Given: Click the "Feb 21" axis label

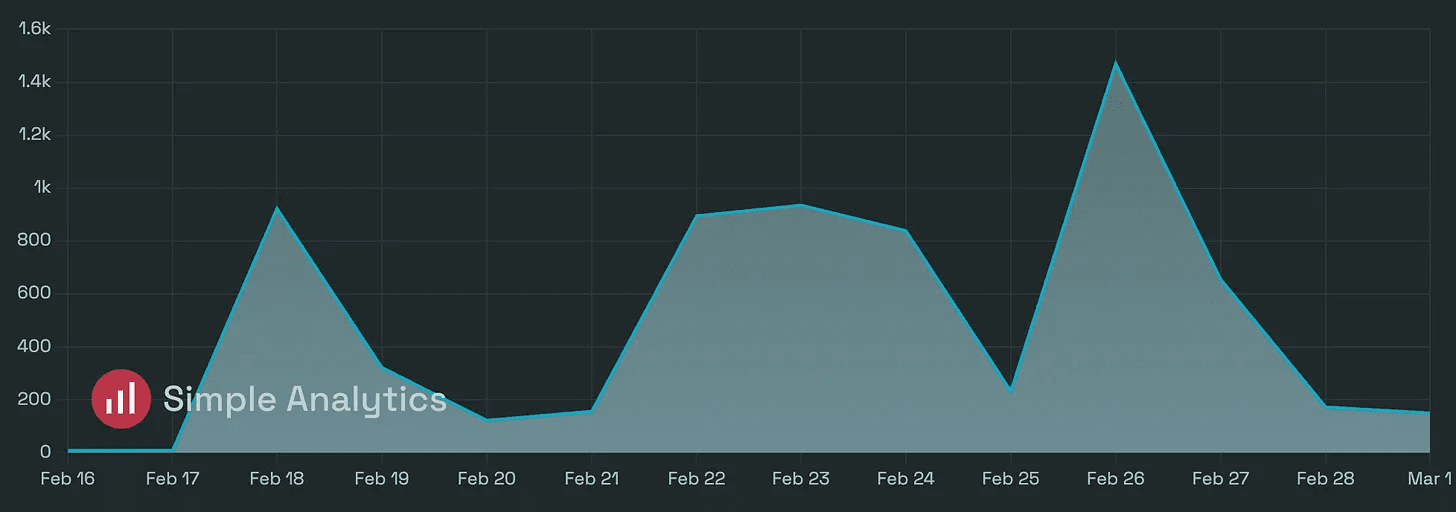Looking at the screenshot, I should tap(592, 479).
